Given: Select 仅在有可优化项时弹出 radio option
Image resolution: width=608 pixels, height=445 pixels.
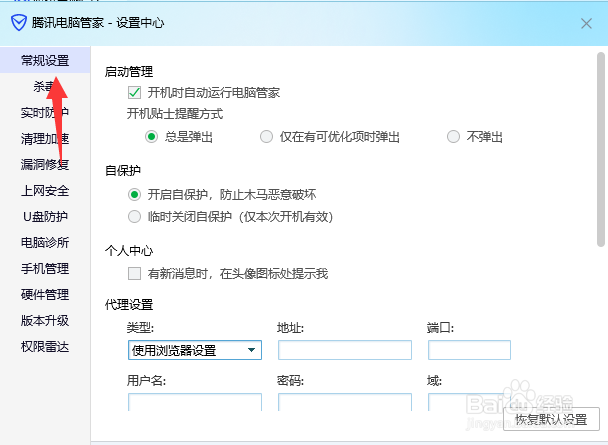Looking at the screenshot, I should tap(266, 136).
